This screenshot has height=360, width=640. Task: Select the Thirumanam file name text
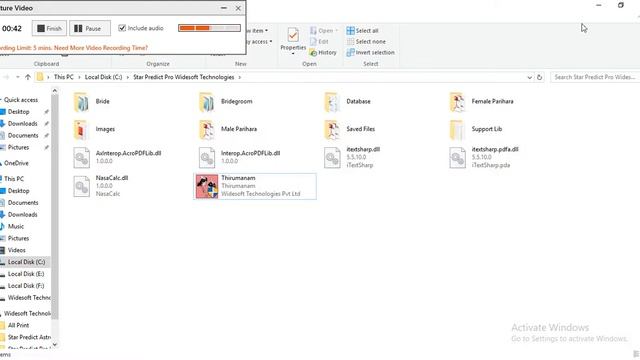pyautogui.click(x=238, y=178)
